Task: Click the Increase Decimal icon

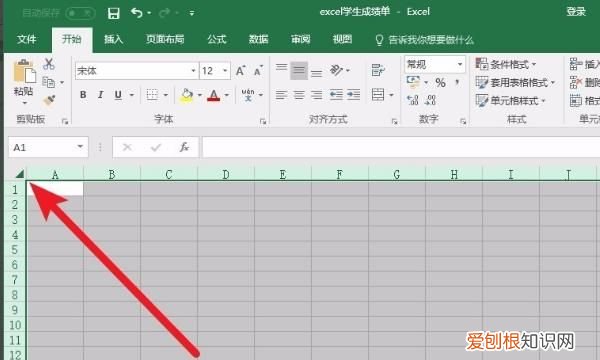Action: click(x=413, y=100)
